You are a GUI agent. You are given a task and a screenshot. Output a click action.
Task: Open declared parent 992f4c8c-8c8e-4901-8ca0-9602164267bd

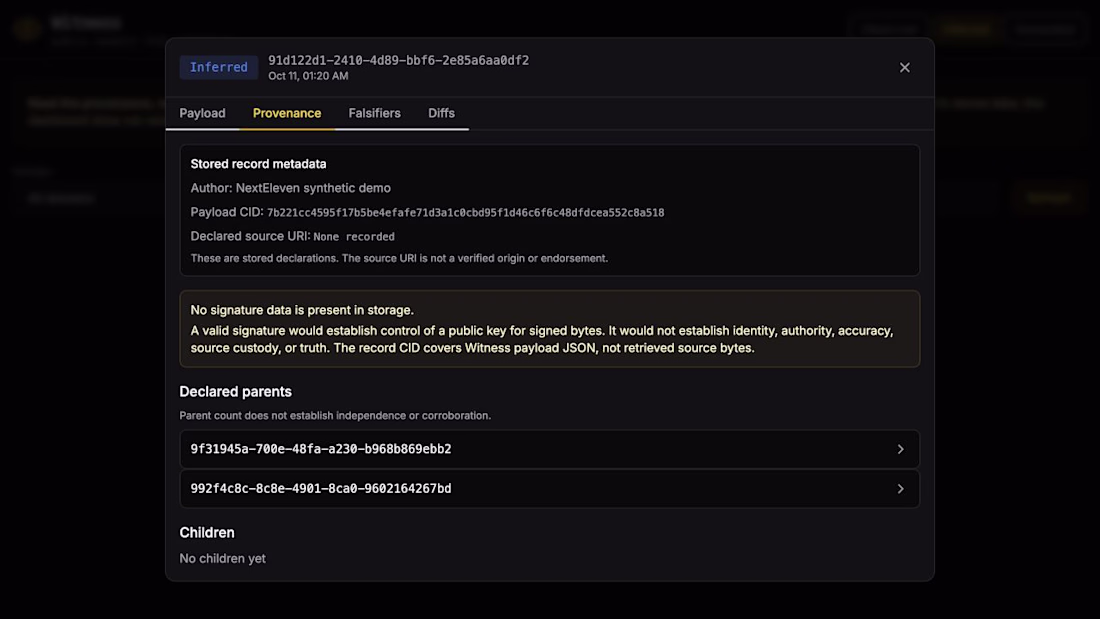[x=549, y=488]
